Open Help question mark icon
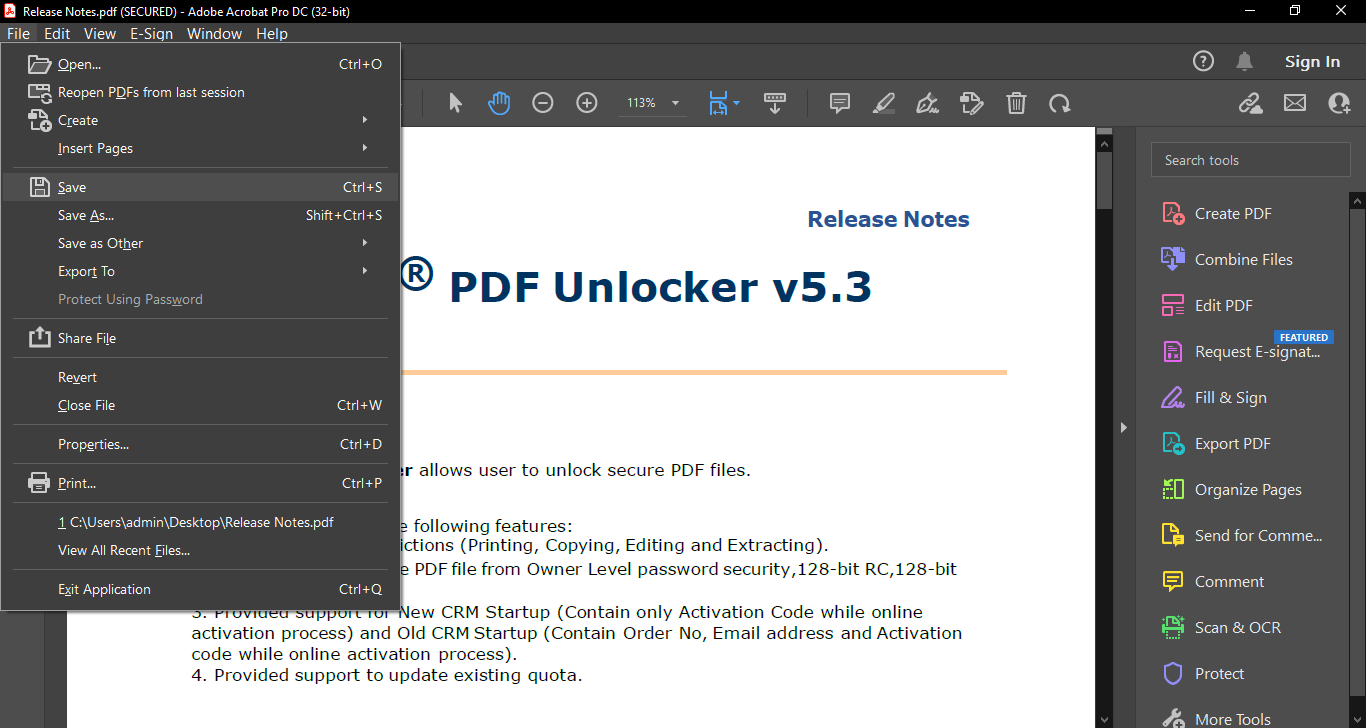Image resolution: width=1366 pixels, height=728 pixels. pos(1203,61)
